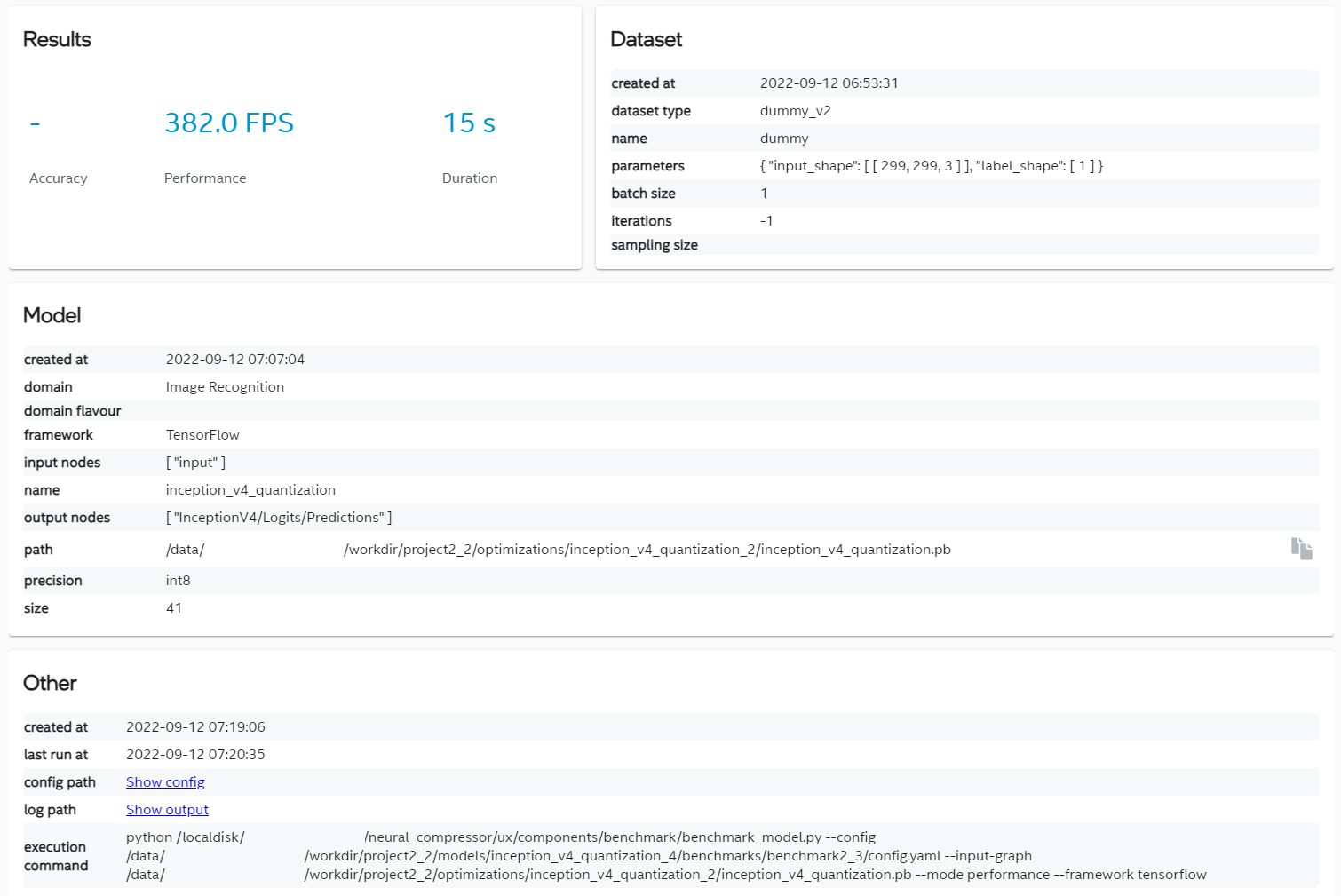Click the output nodes label
Viewport: 1341px width, 896px height.
(x=67, y=517)
